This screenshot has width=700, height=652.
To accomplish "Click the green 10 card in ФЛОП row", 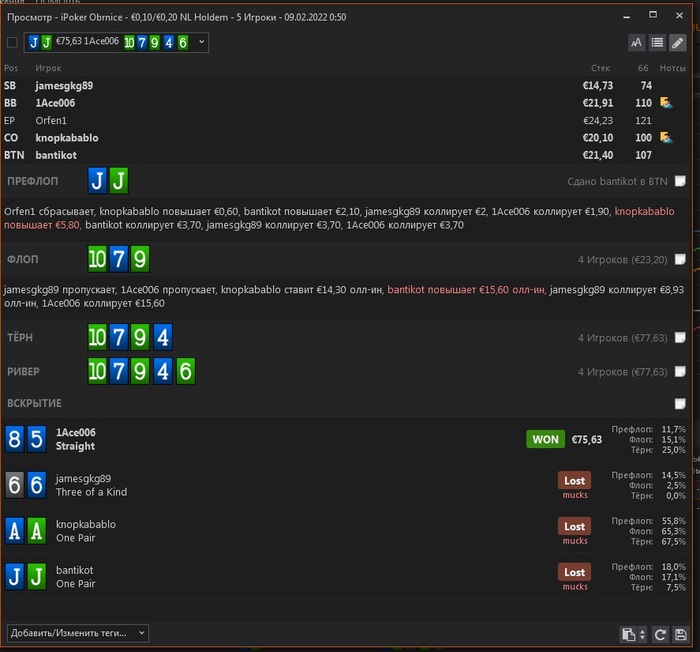I will [97, 259].
